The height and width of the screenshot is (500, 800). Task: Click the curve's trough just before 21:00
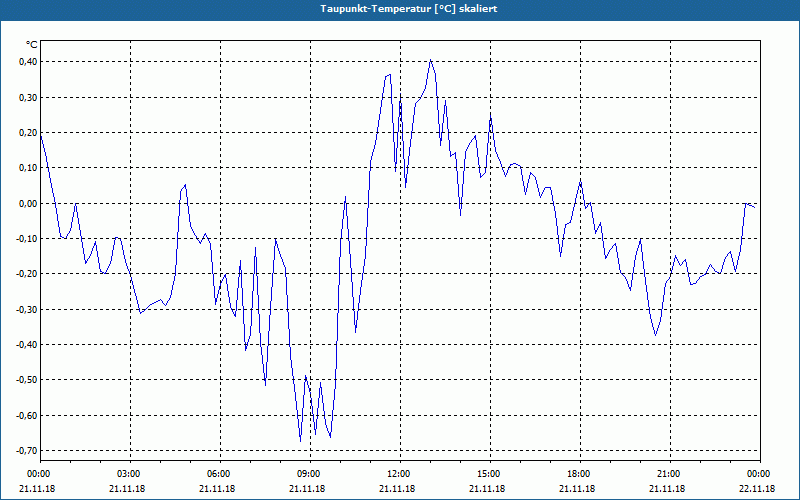(x=656, y=335)
